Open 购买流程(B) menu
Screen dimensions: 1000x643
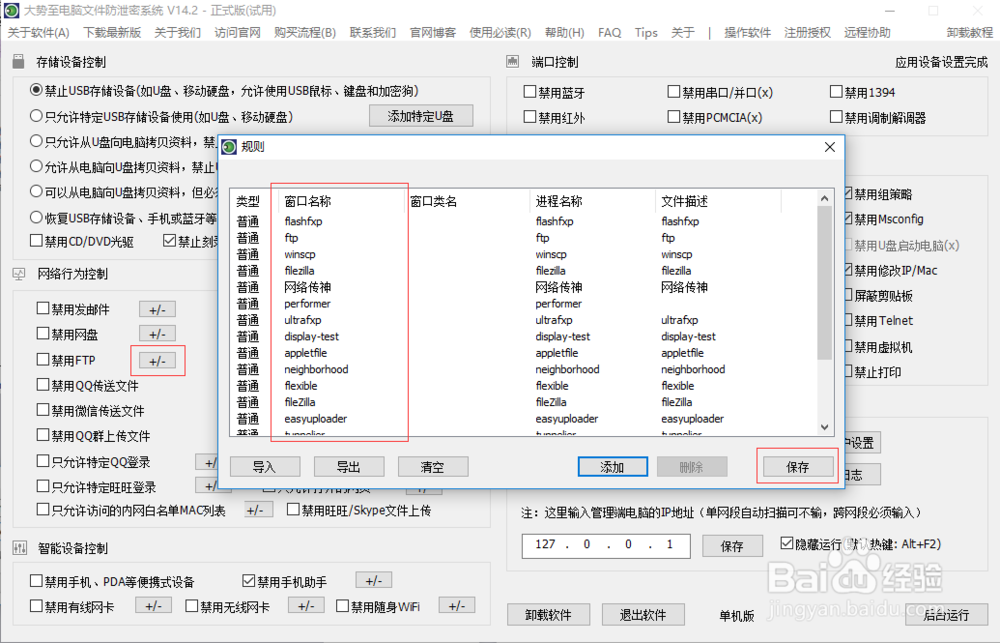click(x=305, y=33)
